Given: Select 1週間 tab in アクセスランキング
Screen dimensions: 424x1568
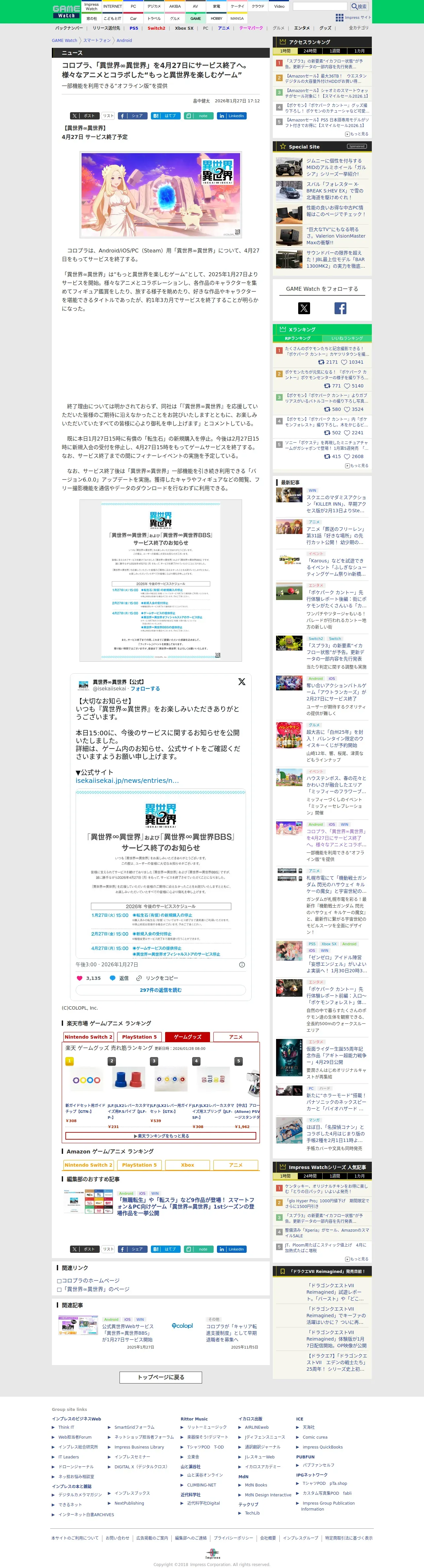Looking at the screenshot, I should 335,51.
